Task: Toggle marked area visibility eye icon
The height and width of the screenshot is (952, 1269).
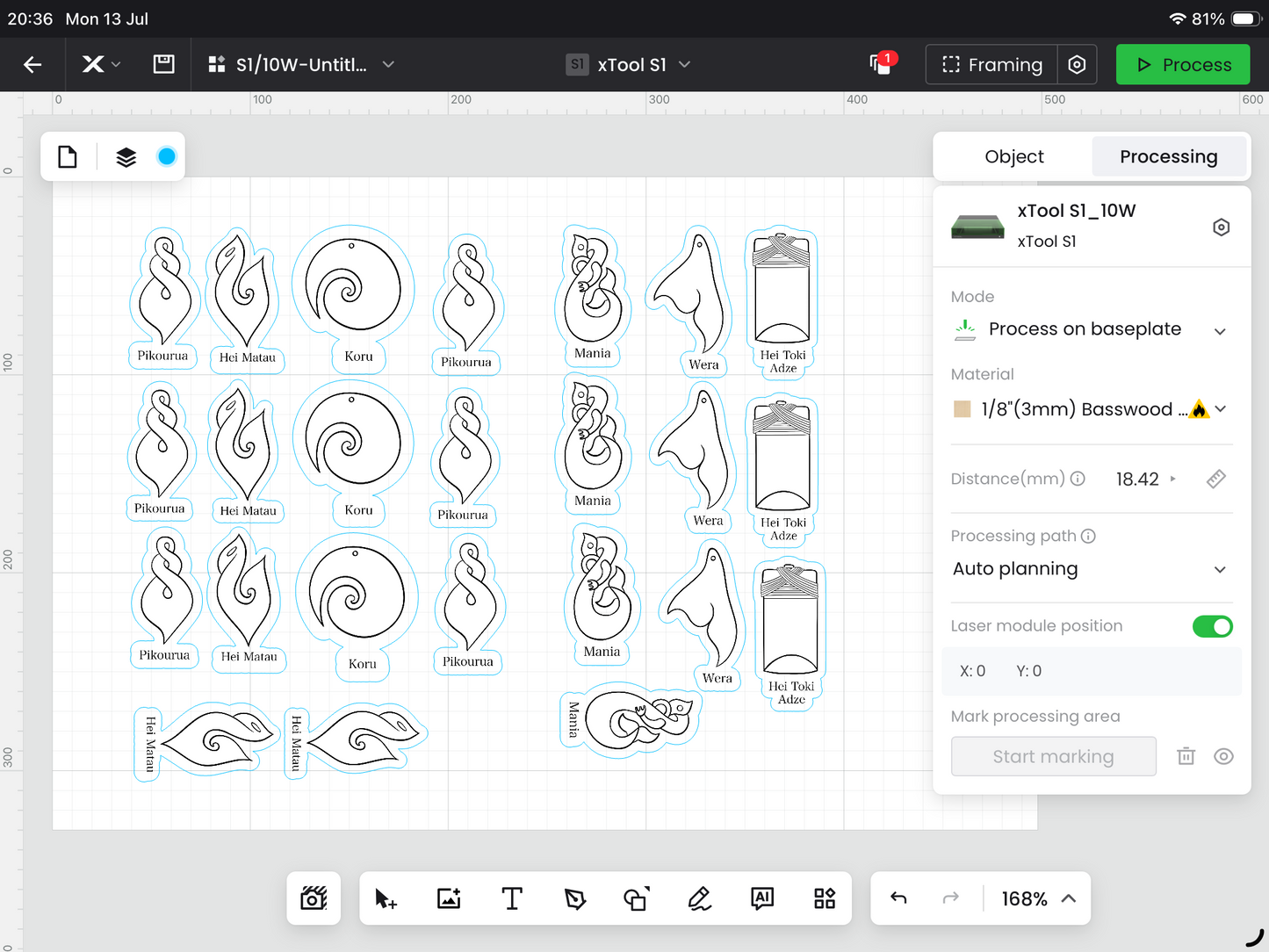Action: (1223, 756)
